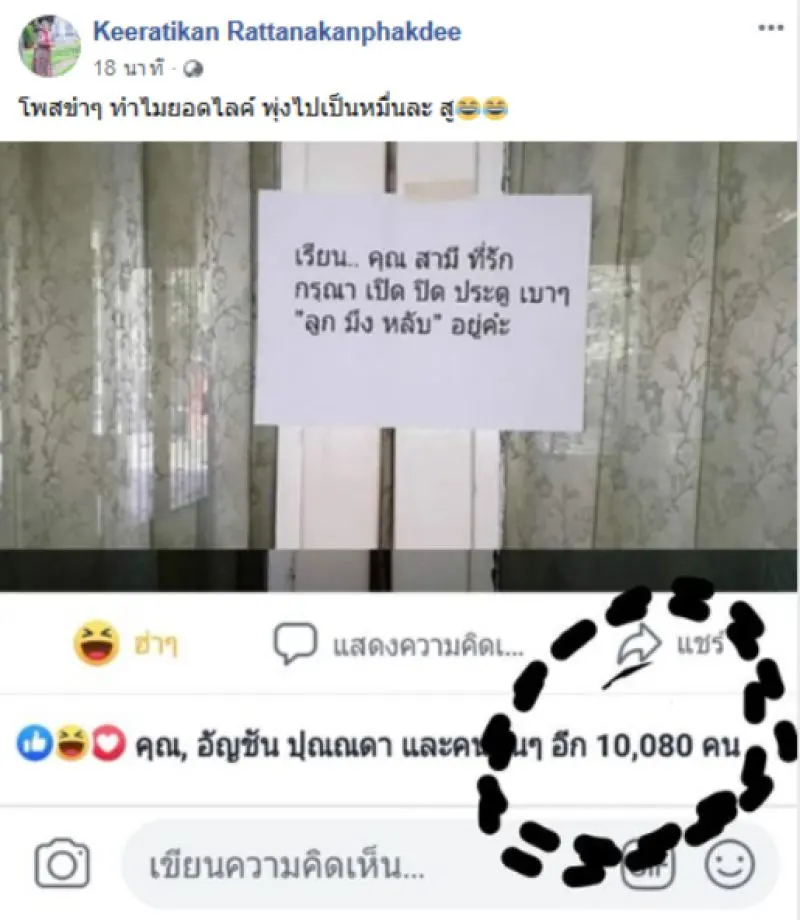This screenshot has height=920, width=800.
Task: Click the 18 นาที post timestamp
Action: tap(129, 69)
